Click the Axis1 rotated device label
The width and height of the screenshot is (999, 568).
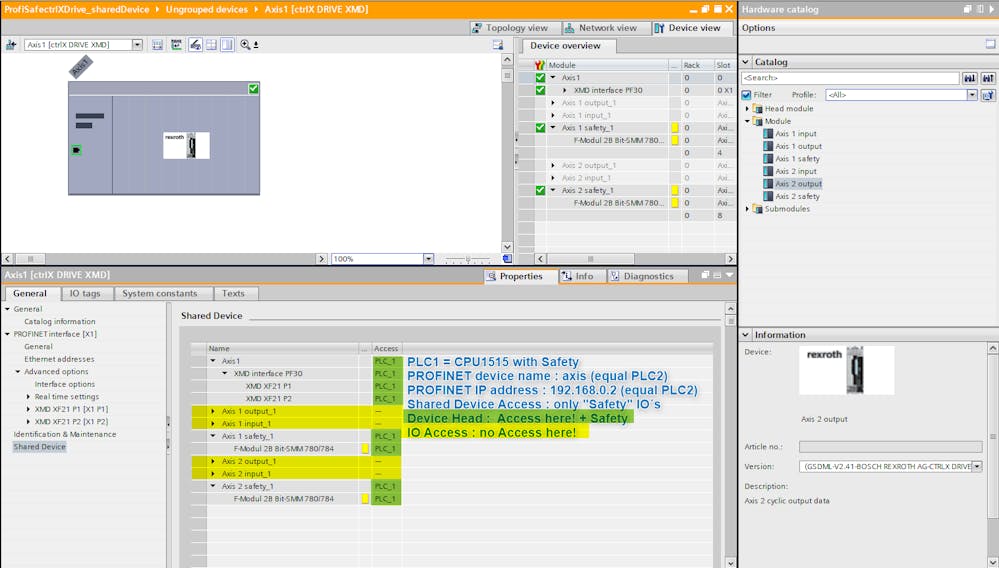click(x=80, y=67)
